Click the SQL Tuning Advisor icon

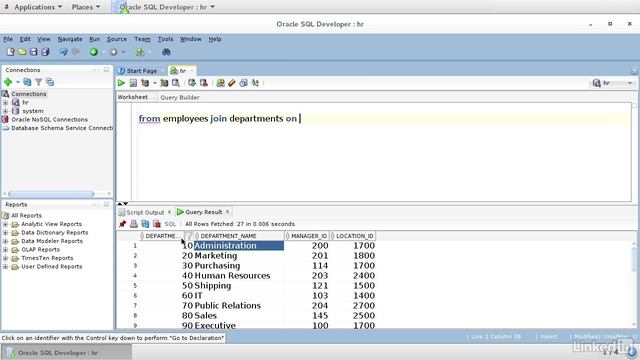point(176,83)
